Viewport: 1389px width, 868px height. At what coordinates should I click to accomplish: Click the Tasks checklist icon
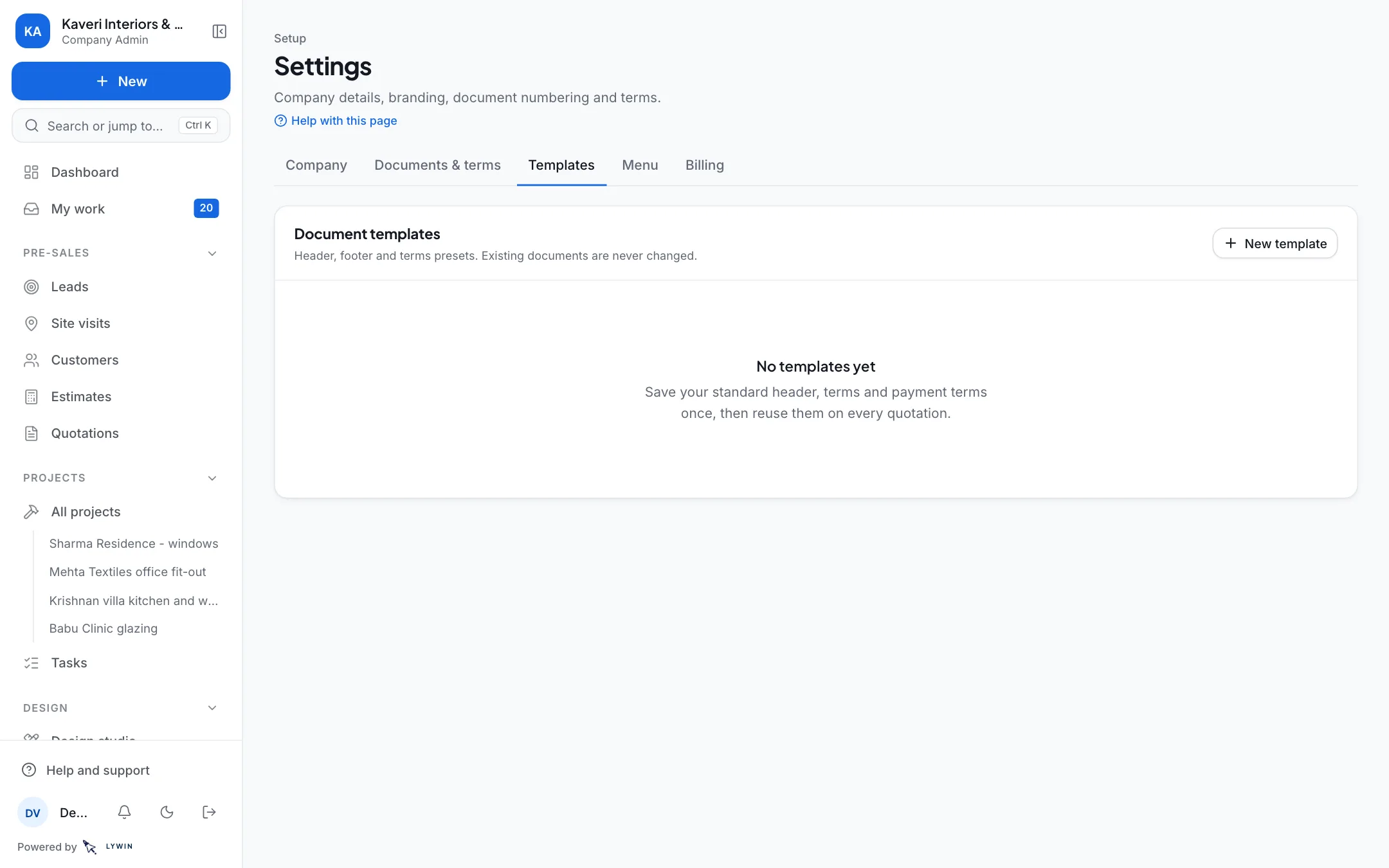point(32,663)
